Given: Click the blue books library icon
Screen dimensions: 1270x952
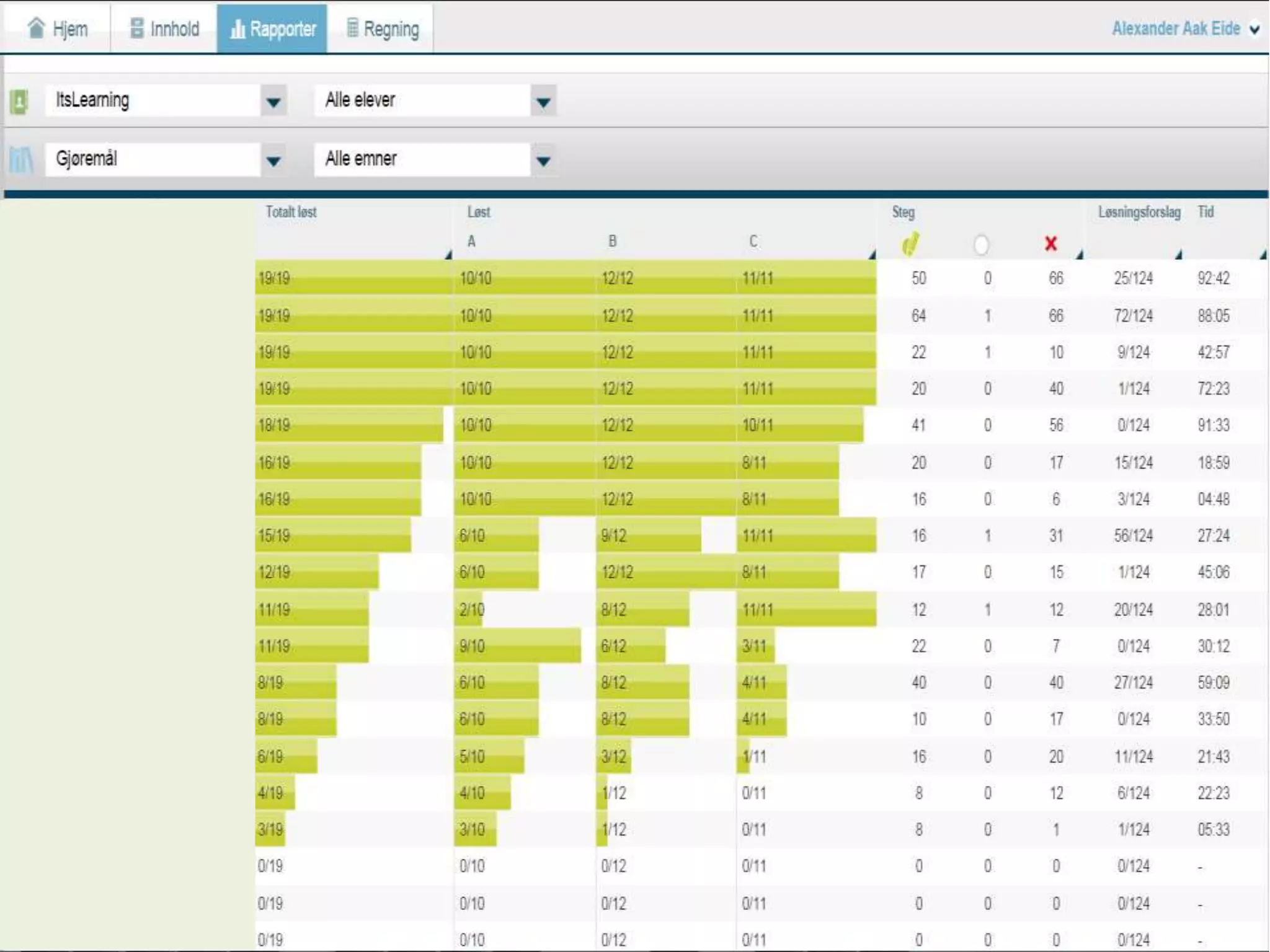Looking at the screenshot, I should coord(21,160).
